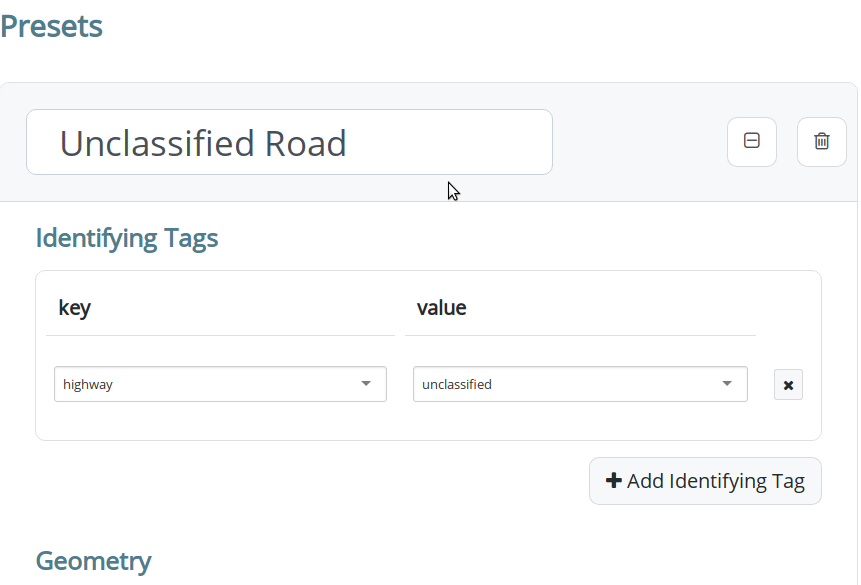Open the unclassified value dropdown arrow
Screen dimensions: 861x585
(x=726, y=384)
